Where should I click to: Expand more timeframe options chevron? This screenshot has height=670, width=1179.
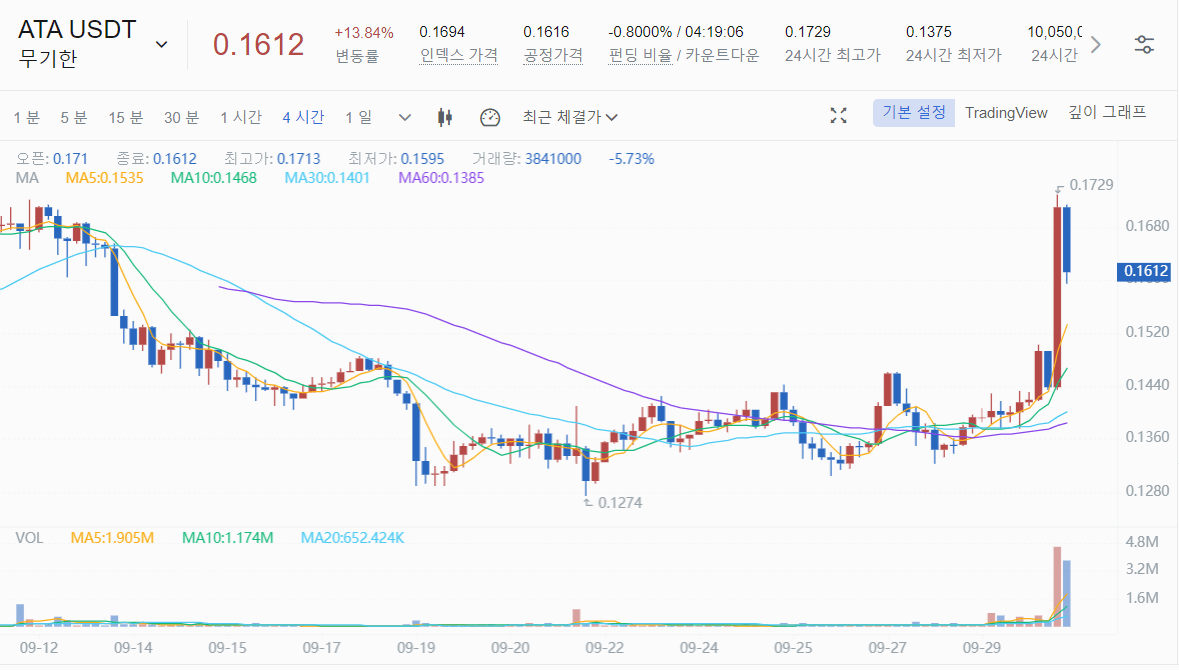[x=405, y=117]
